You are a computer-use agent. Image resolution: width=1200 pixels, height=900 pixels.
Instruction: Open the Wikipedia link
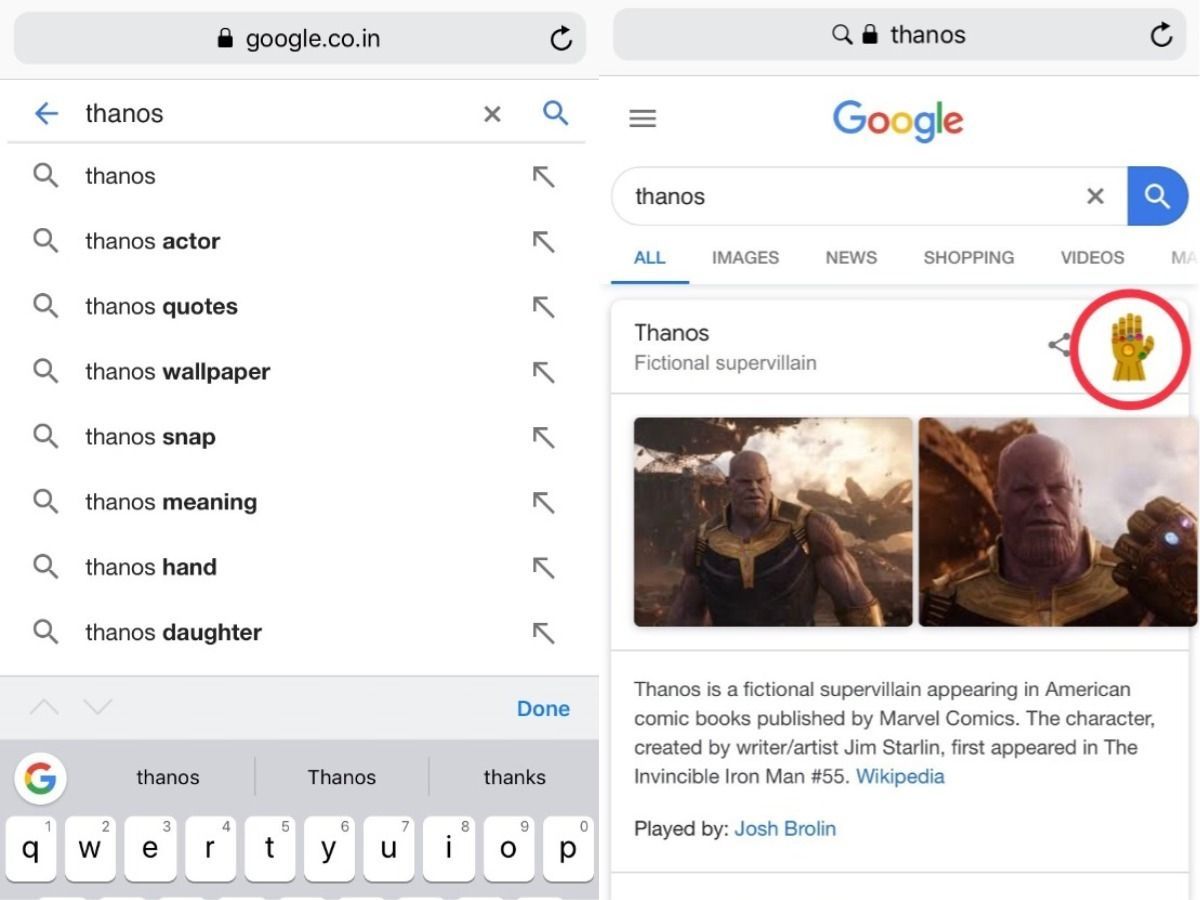(x=900, y=776)
